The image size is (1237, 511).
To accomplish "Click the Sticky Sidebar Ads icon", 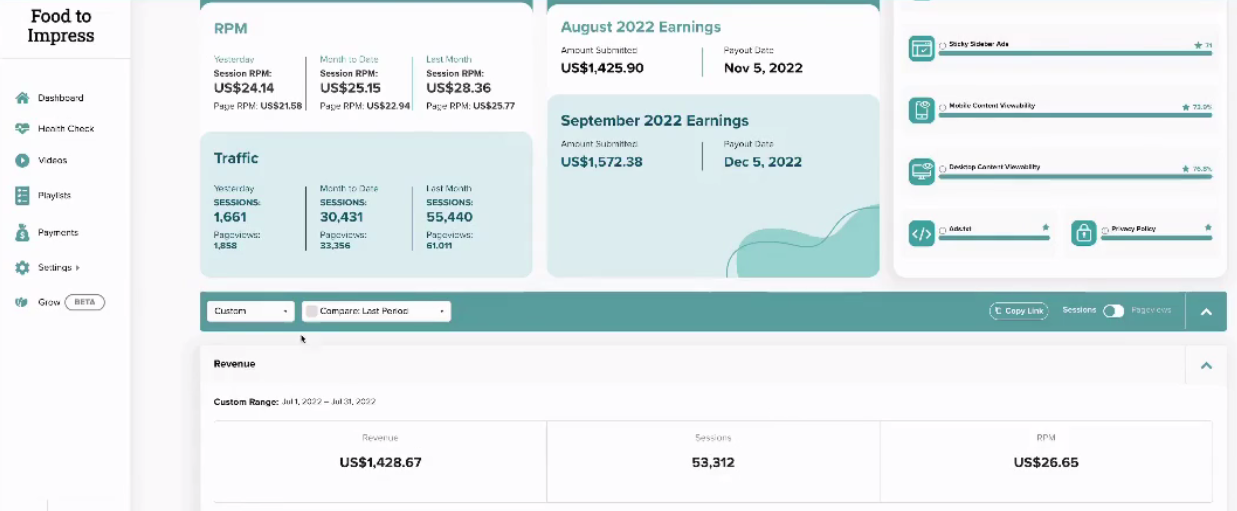I will click(x=921, y=48).
